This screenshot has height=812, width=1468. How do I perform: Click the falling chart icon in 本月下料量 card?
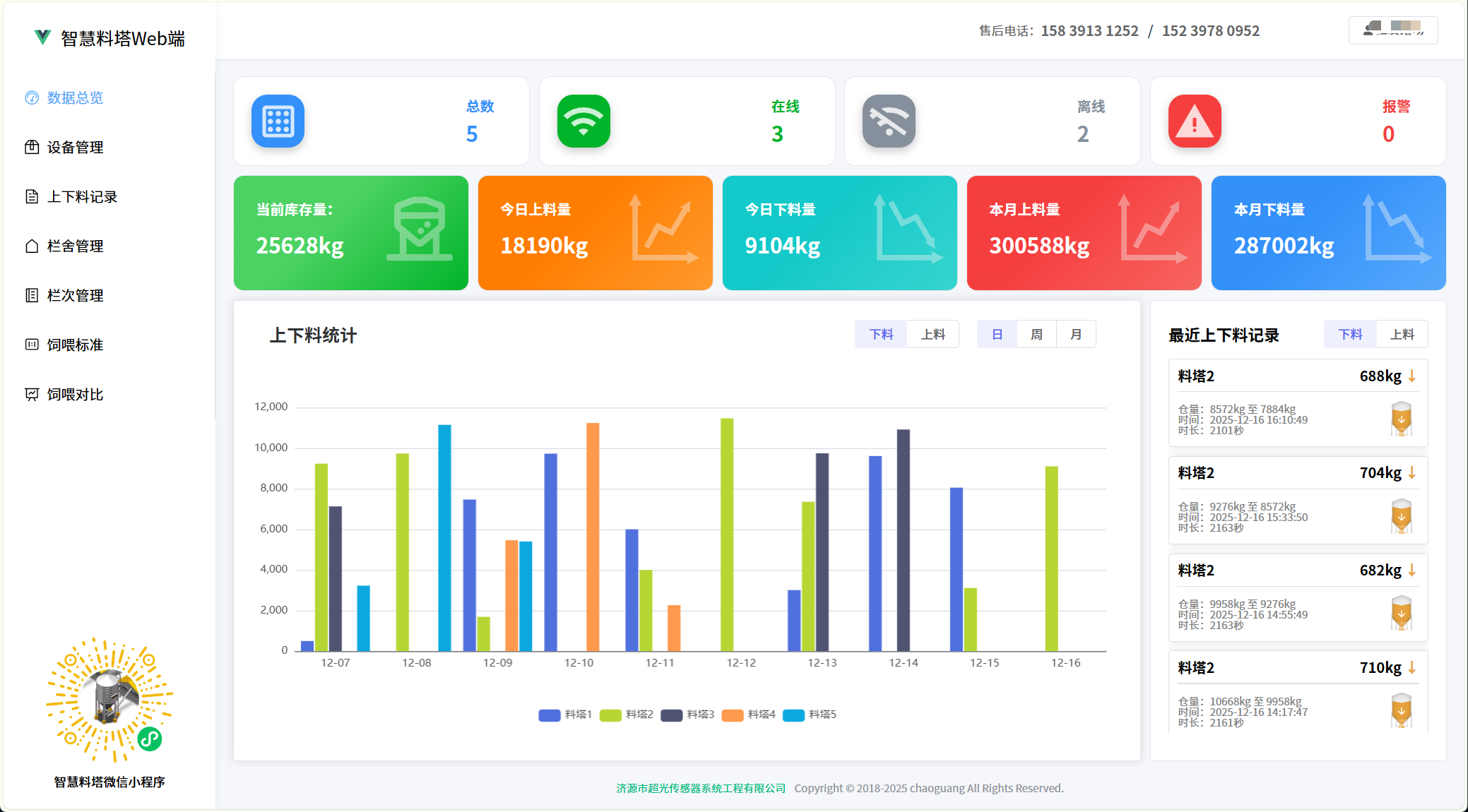pos(1397,229)
